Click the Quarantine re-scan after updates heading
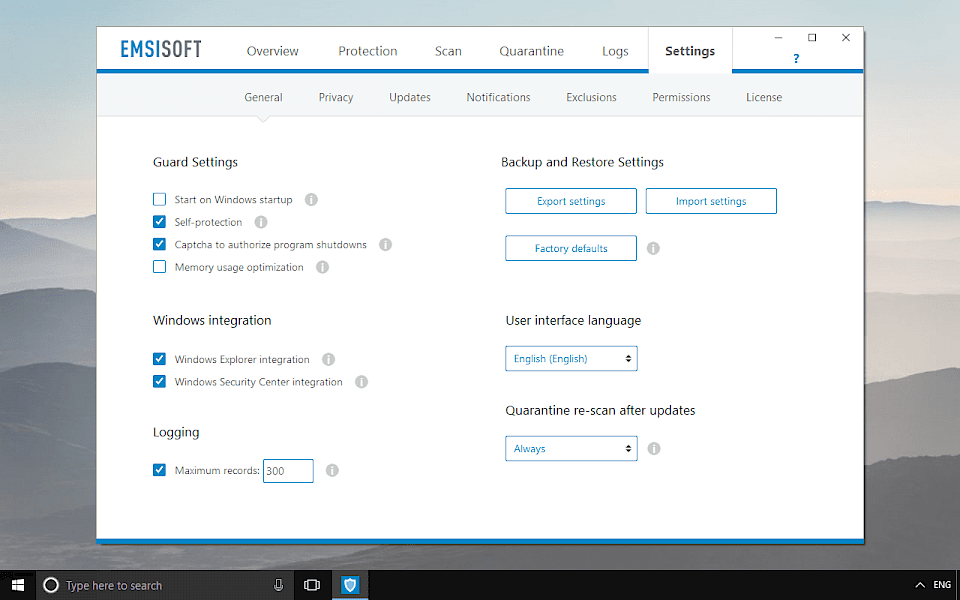The image size is (960, 600). [600, 411]
